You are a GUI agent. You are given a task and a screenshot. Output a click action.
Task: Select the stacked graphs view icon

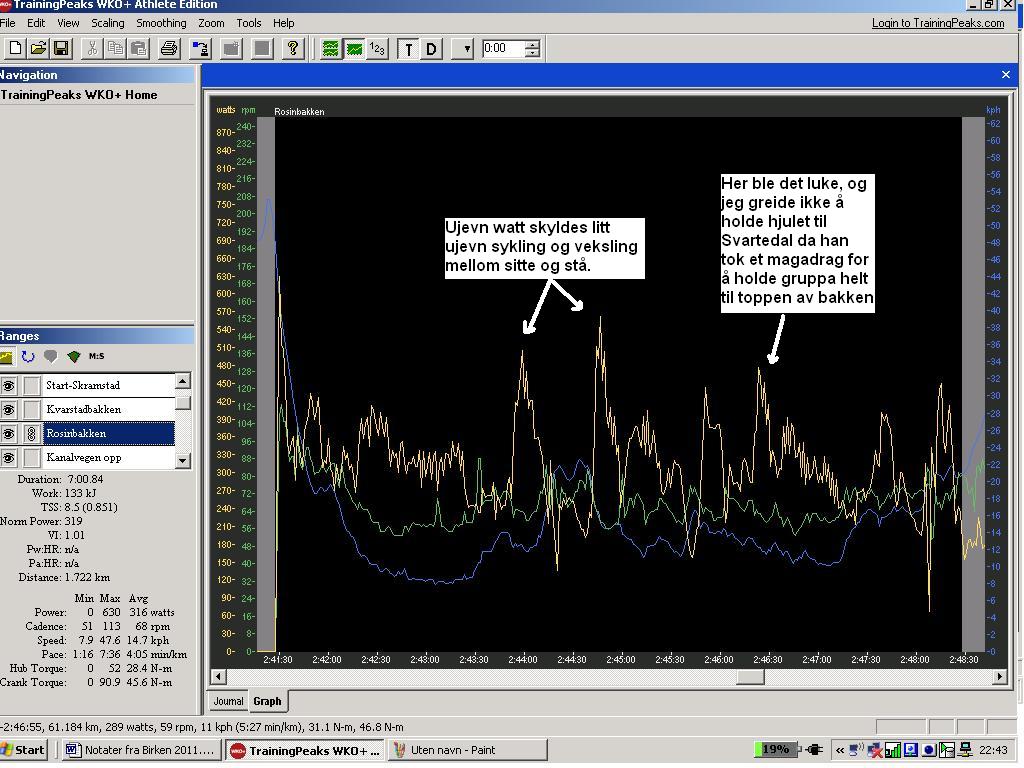(x=330, y=48)
